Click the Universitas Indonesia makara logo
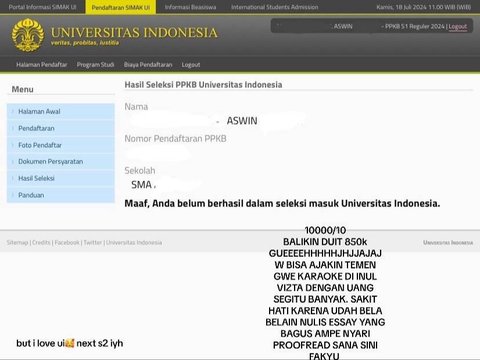 (28, 35)
